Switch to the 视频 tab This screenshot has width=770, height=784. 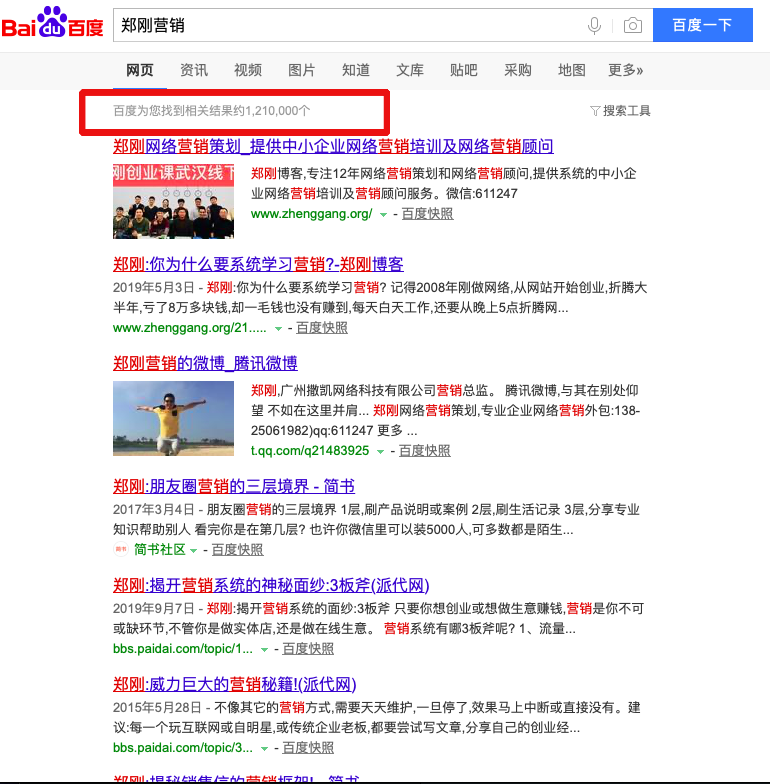(x=248, y=70)
